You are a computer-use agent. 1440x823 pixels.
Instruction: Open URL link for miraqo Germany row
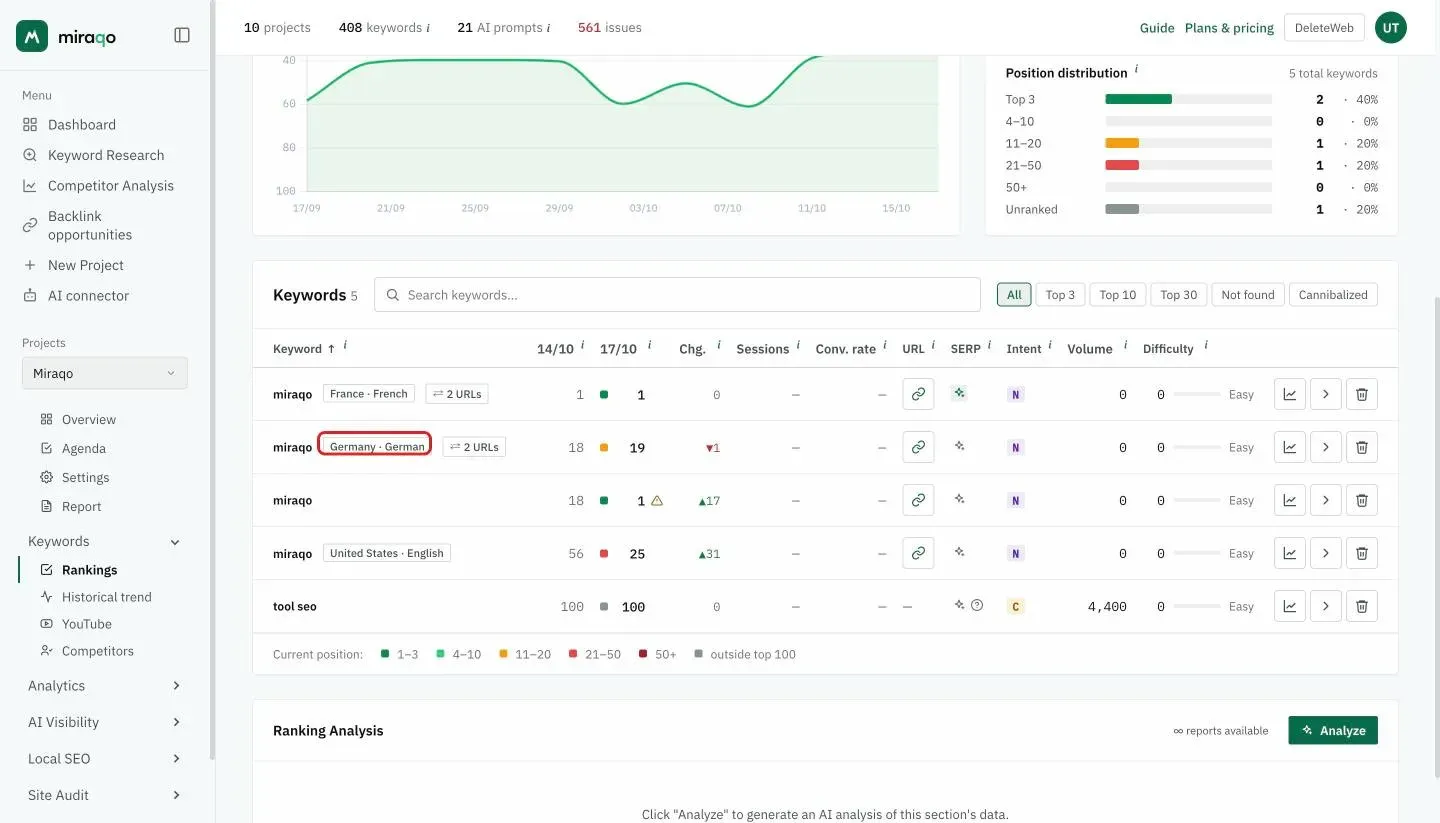pos(918,447)
